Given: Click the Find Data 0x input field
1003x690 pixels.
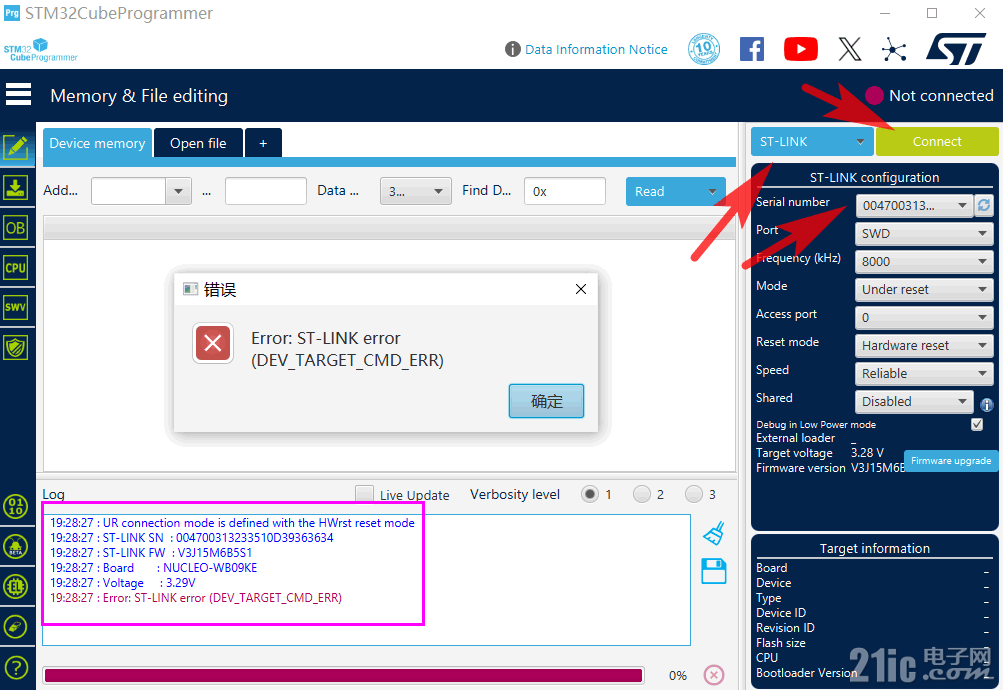Looking at the screenshot, I should coord(565,191).
